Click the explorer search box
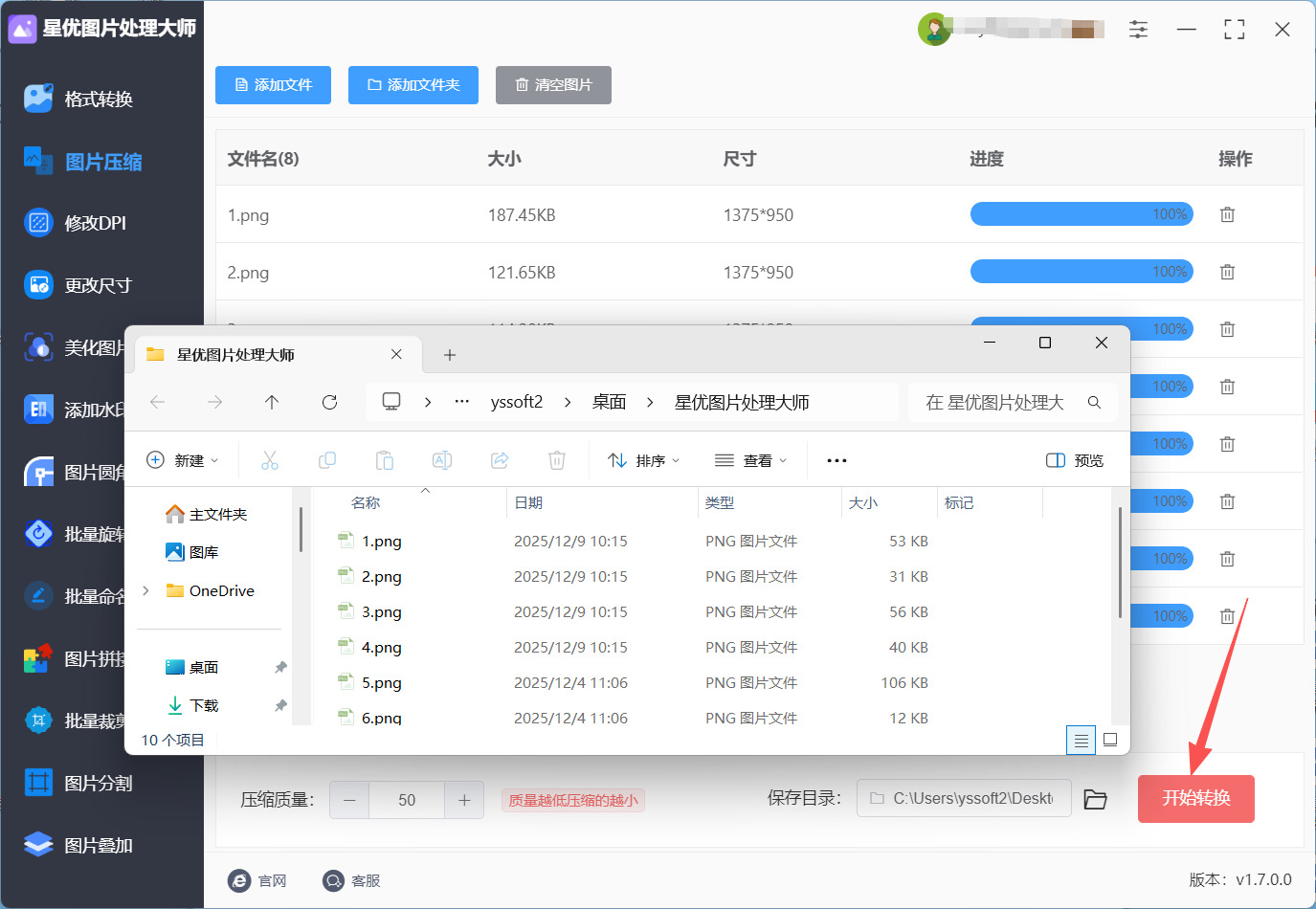1316x909 pixels. [x=1000, y=402]
